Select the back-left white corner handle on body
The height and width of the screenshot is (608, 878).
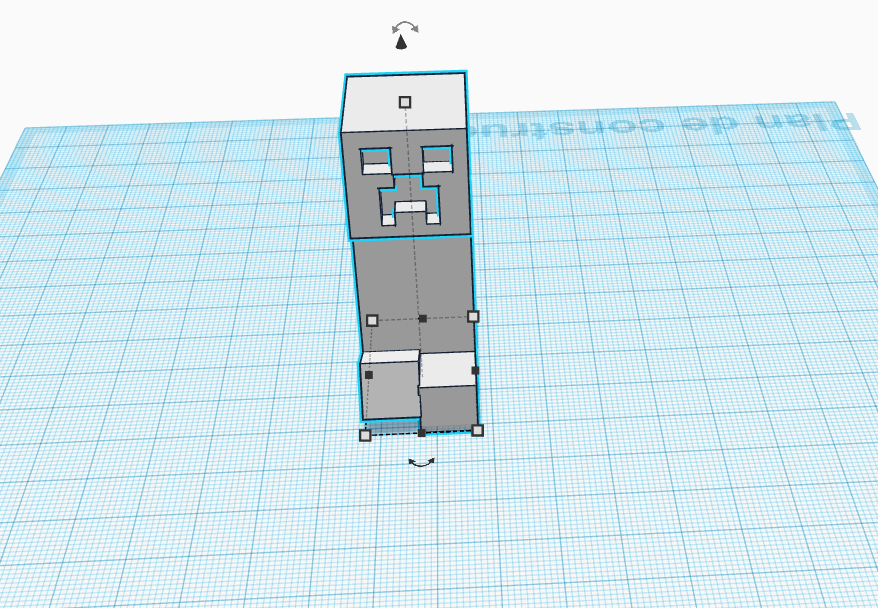click(x=372, y=320)
